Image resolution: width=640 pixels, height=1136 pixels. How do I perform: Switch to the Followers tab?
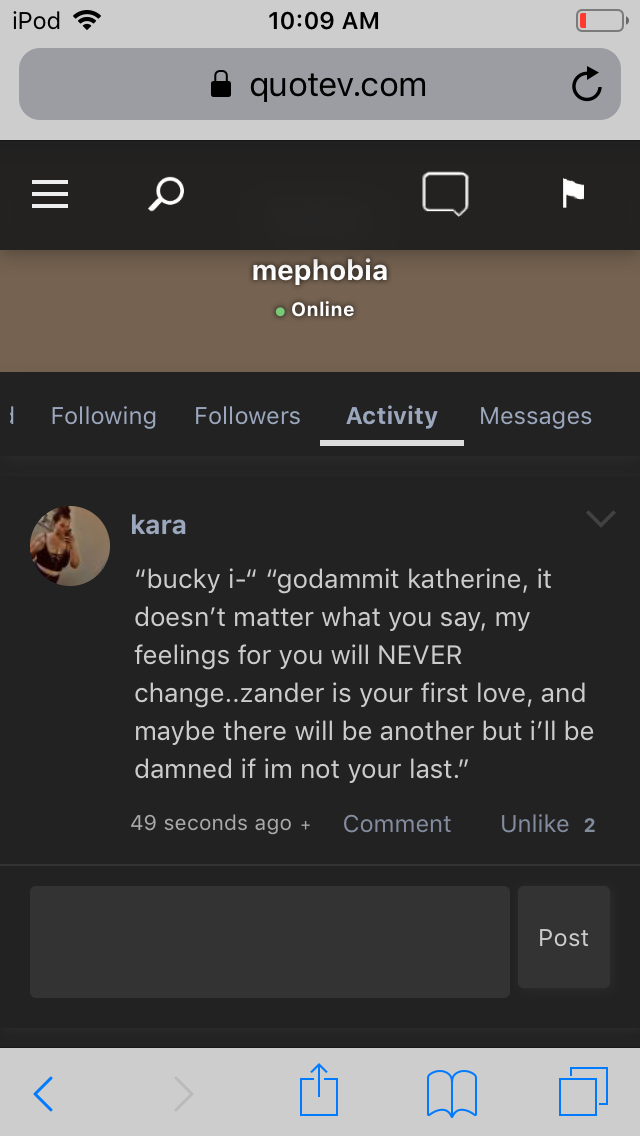point(247,416)
